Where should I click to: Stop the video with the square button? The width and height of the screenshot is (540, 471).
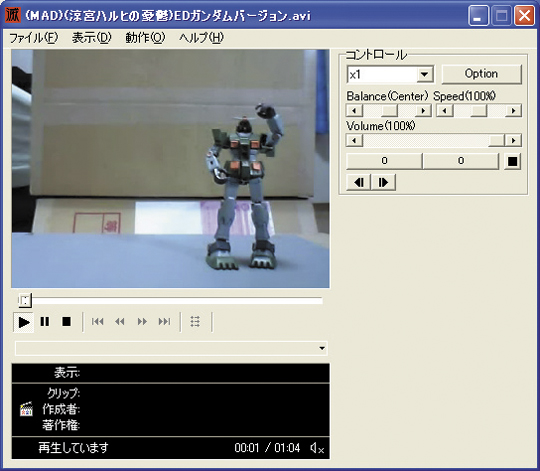pyautogui.click(x=66, y=322)
